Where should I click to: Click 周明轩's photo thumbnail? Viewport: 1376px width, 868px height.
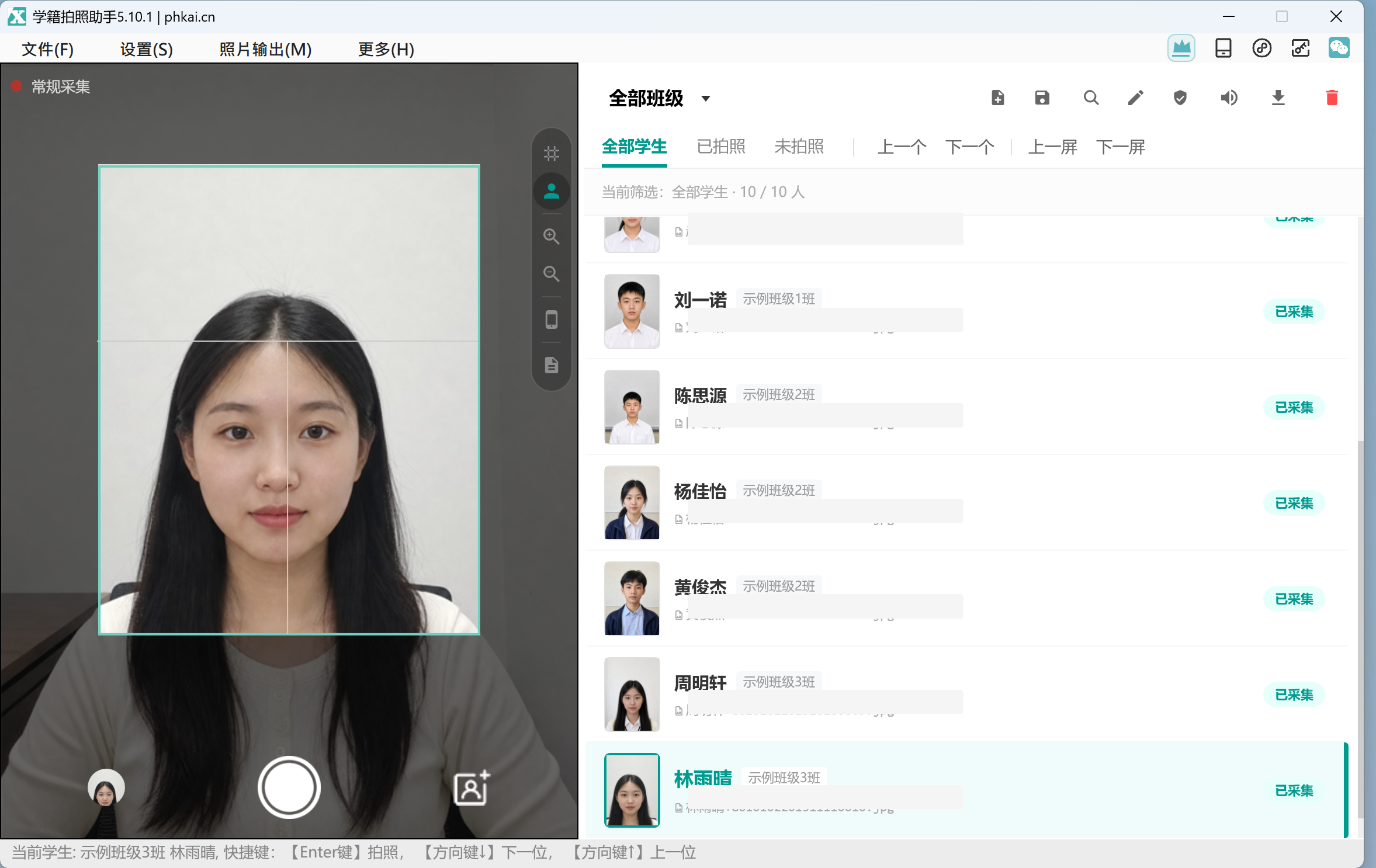(632, 695)
